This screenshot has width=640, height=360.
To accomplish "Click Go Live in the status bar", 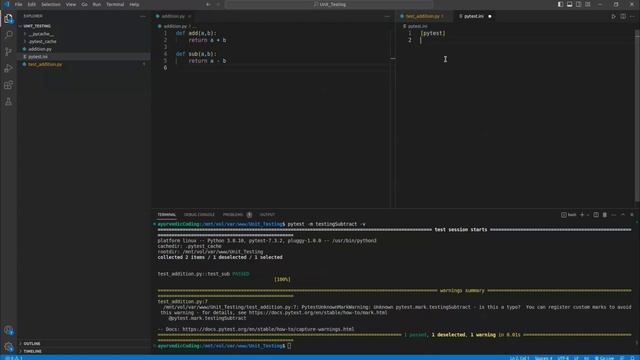I will 604,358.
